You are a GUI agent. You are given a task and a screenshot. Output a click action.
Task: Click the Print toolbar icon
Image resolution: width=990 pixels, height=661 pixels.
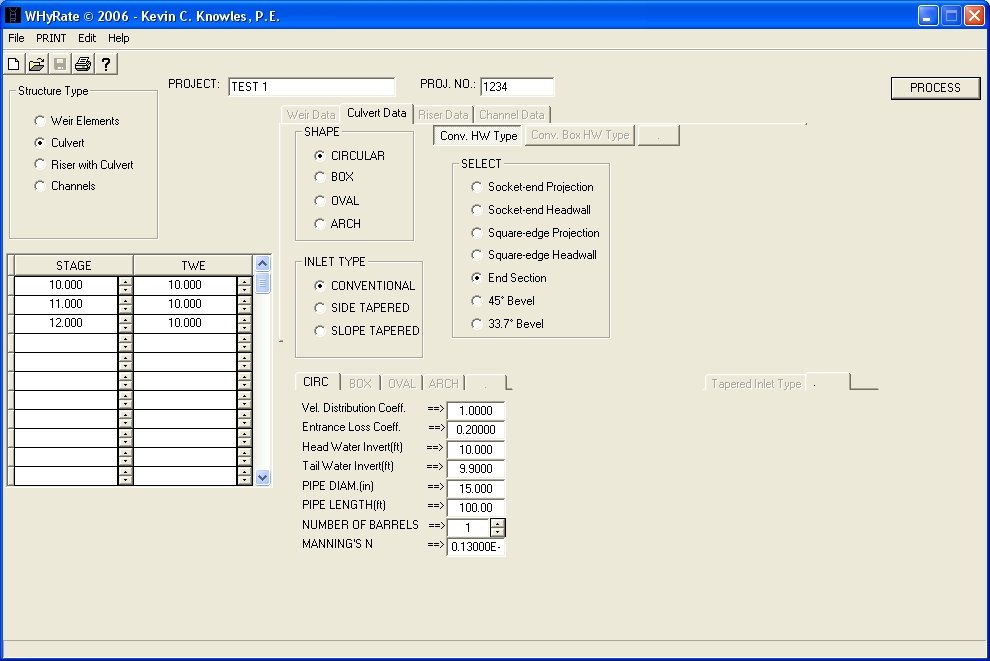[82, 64]
